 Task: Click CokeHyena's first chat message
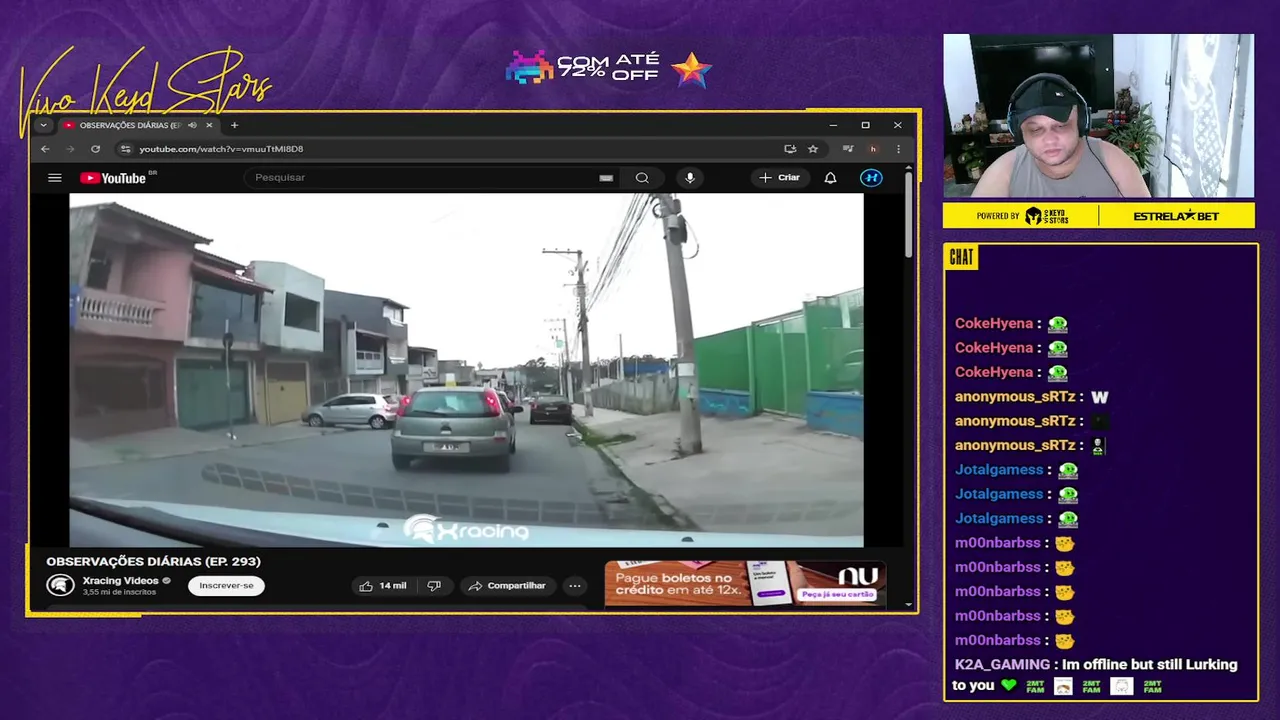(1011, 324)
